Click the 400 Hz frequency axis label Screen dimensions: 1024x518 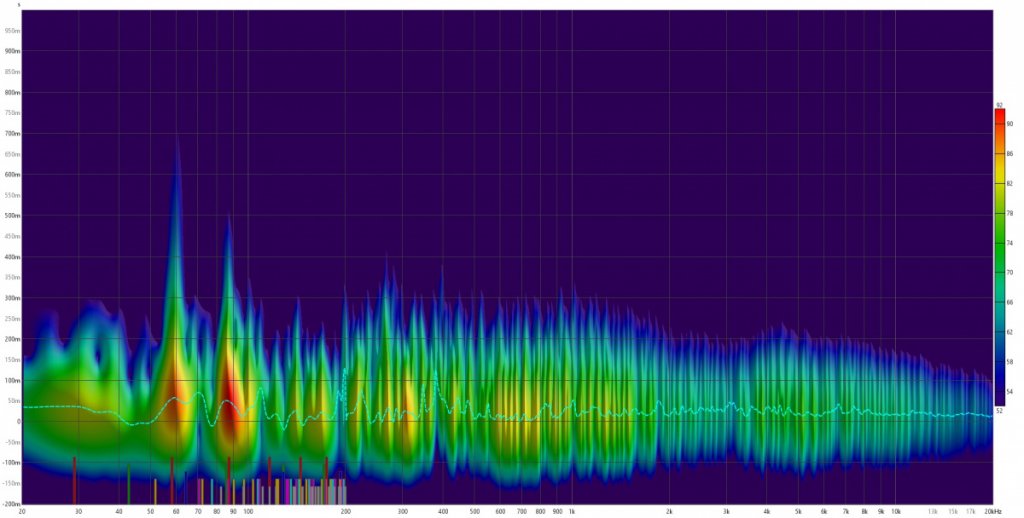click(x=443, y=511)
